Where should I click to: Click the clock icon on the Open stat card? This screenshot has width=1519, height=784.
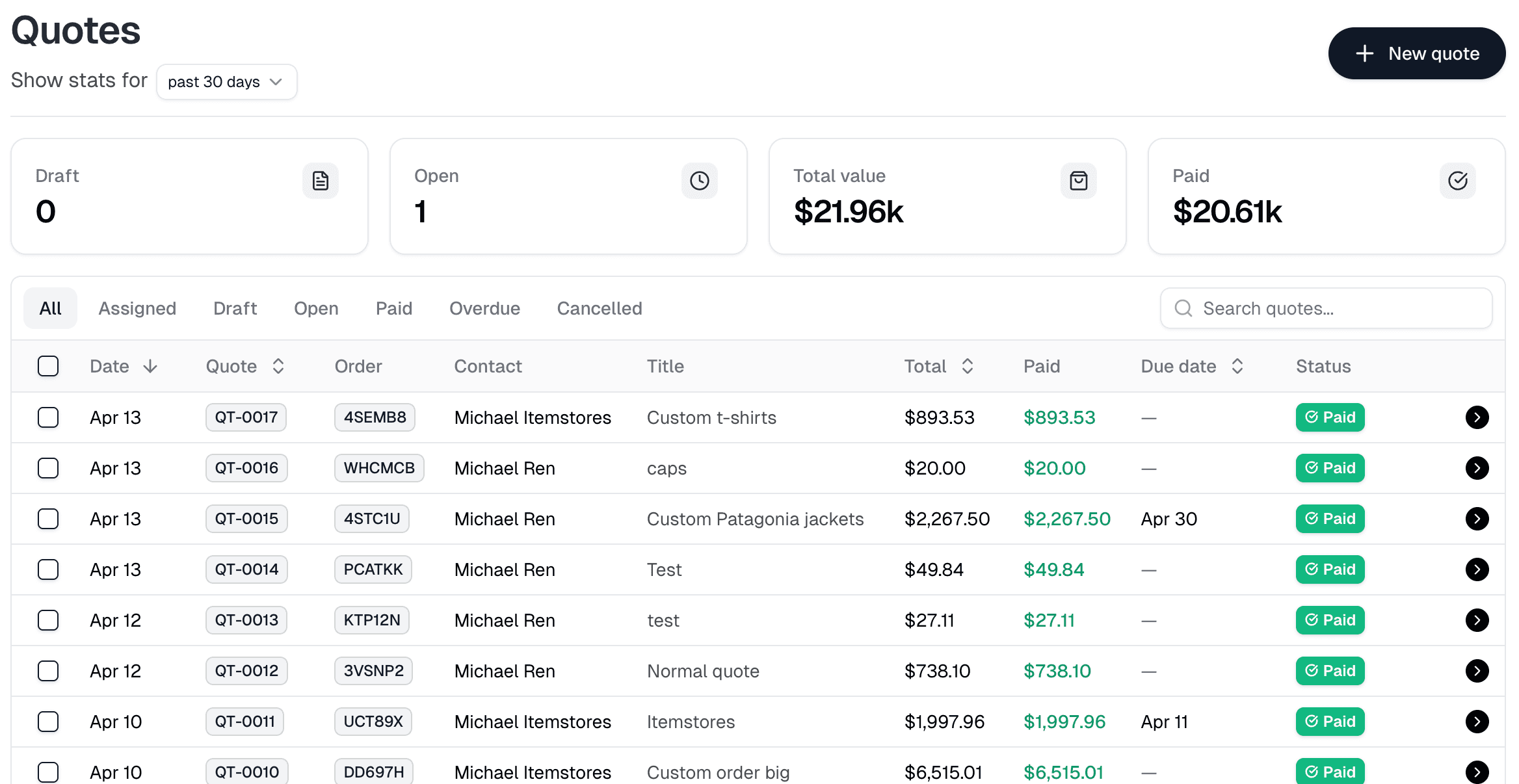(700, 181)
